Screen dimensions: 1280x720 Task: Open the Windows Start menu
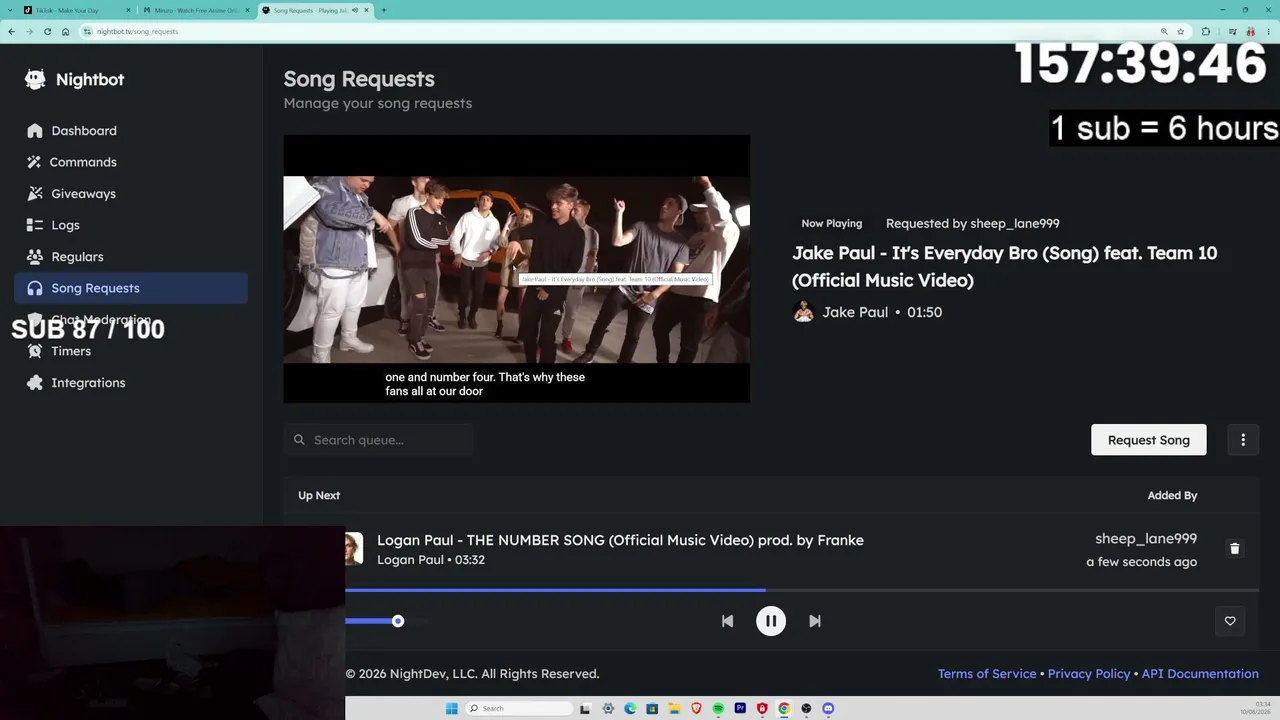coord(451,708)
